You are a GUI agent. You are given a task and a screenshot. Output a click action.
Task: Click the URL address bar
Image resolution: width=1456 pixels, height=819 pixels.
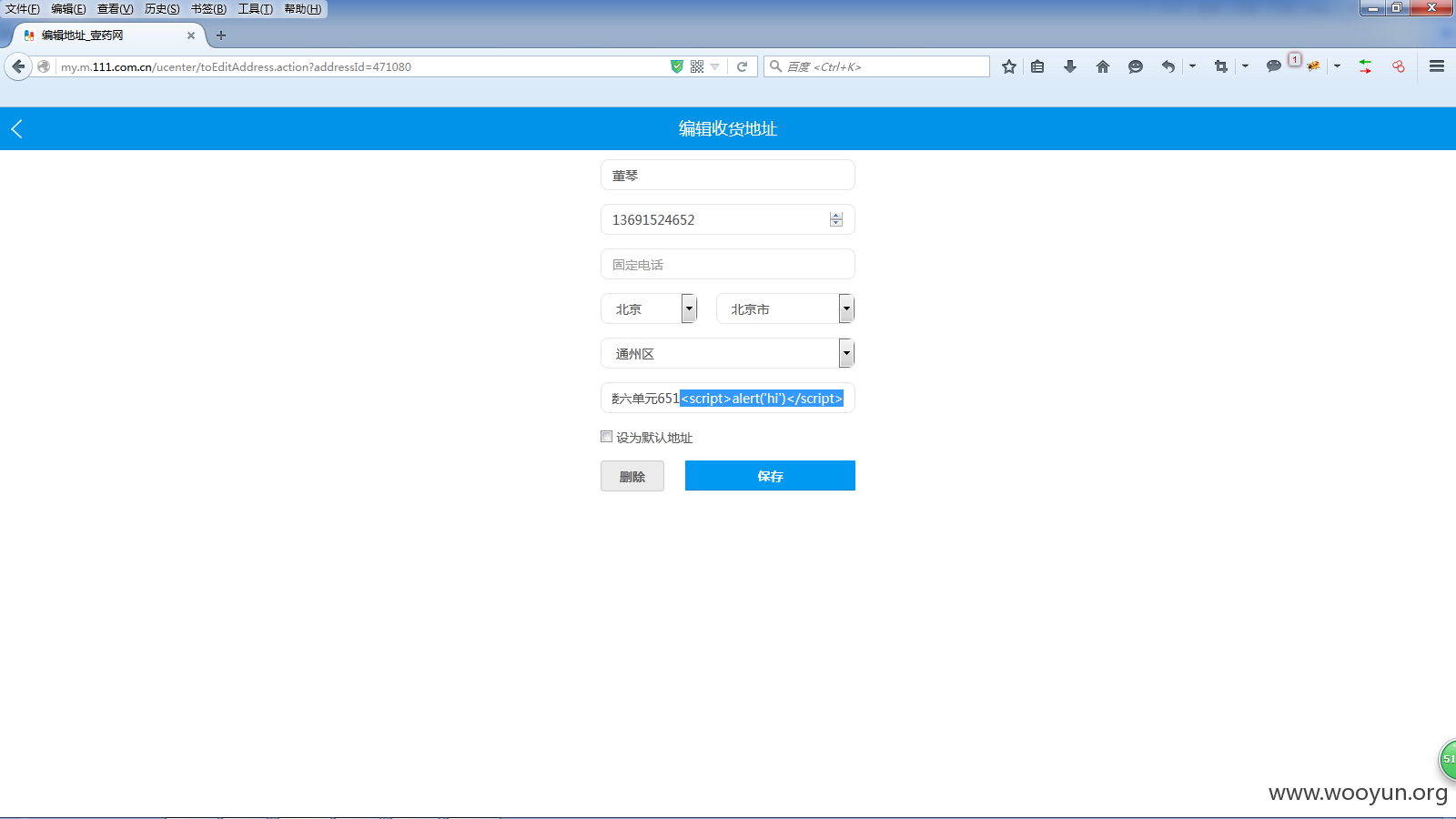[x=362, y=66]
